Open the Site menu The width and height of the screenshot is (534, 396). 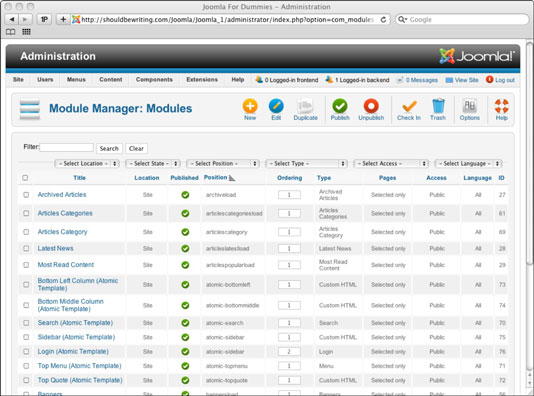(x=18, y=80)
